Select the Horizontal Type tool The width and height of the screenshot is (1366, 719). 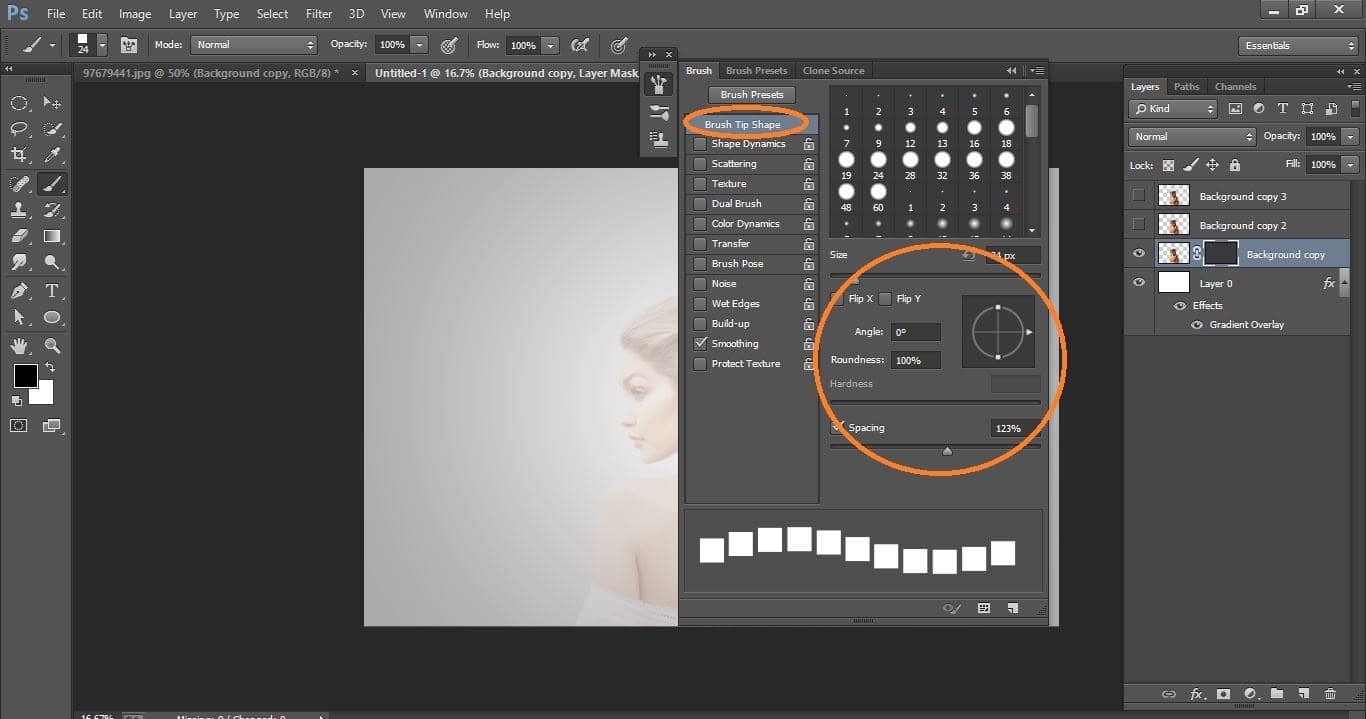[x=52, y=292]
